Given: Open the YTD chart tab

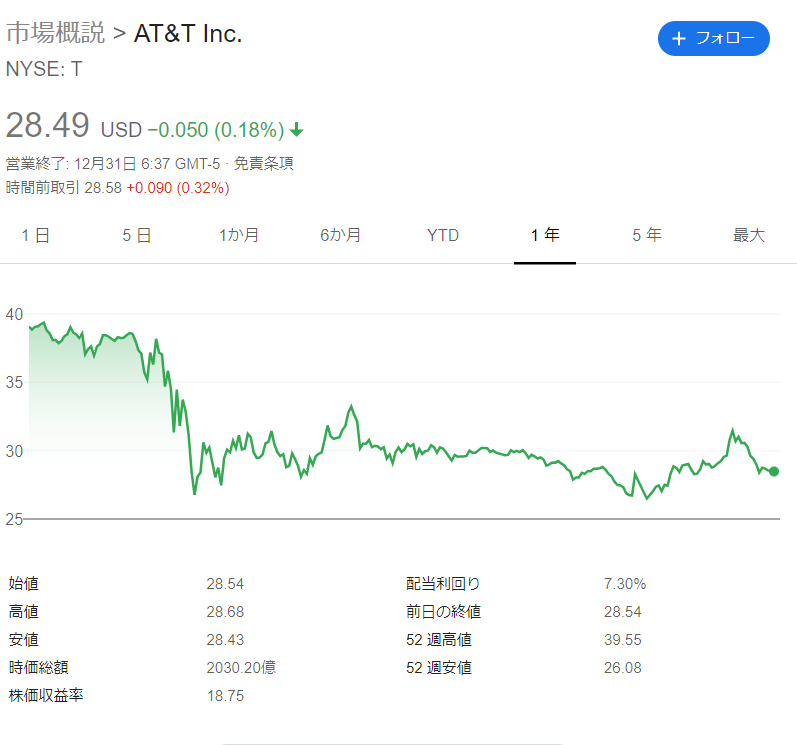Looking at the screenshot, I should coord(443,235).
